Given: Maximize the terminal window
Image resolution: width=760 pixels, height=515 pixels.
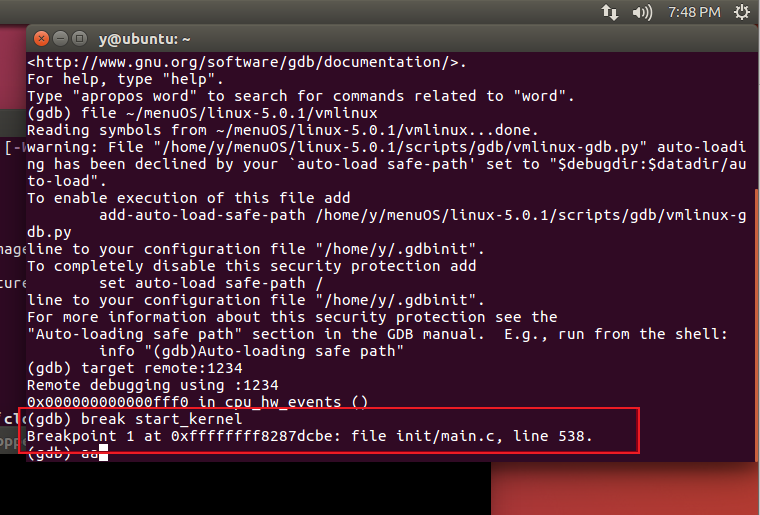Looking at the screenshot, I should click(x=79, y=39).
